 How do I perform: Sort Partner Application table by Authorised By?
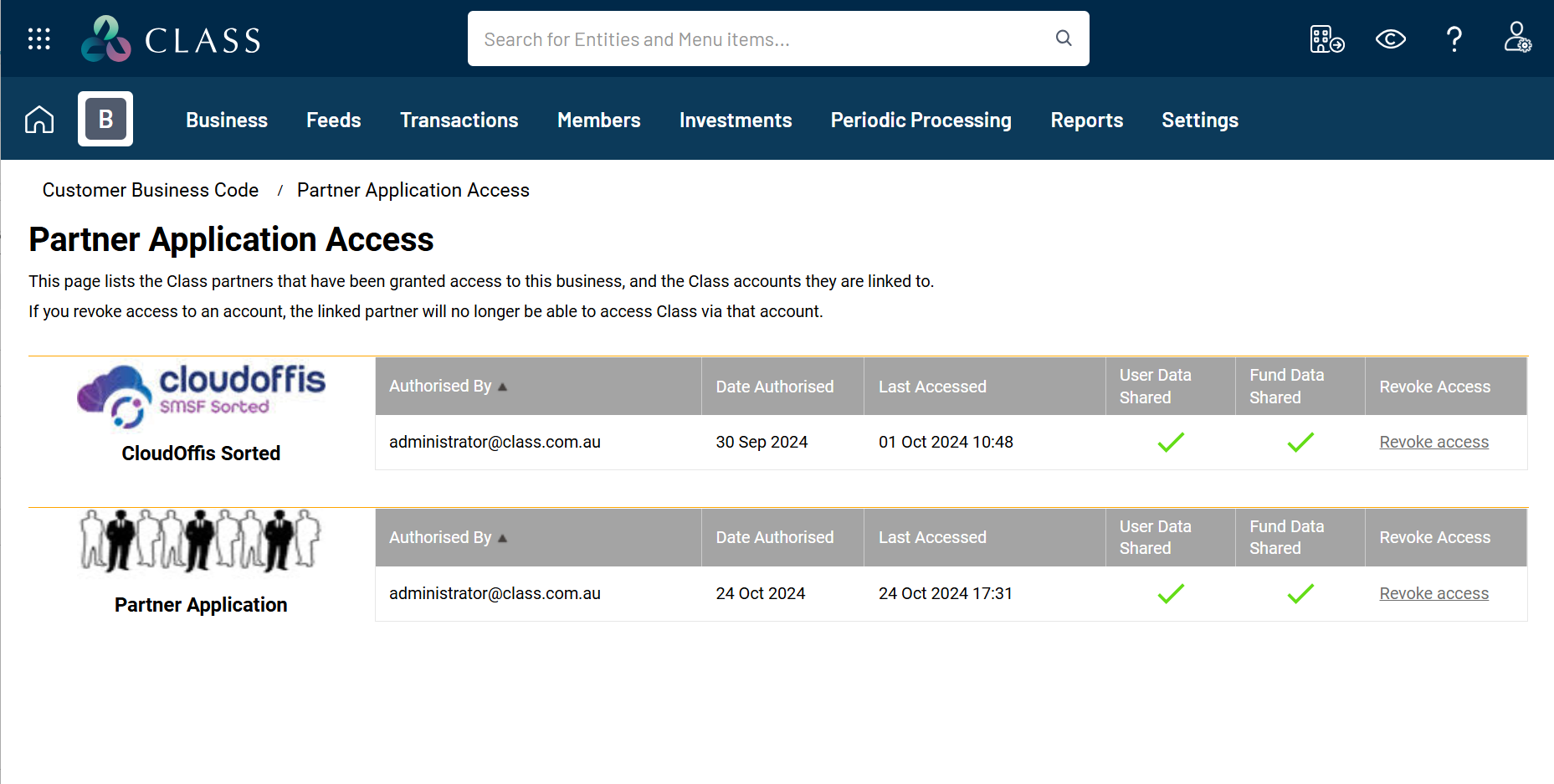click(x=448, y=537)
